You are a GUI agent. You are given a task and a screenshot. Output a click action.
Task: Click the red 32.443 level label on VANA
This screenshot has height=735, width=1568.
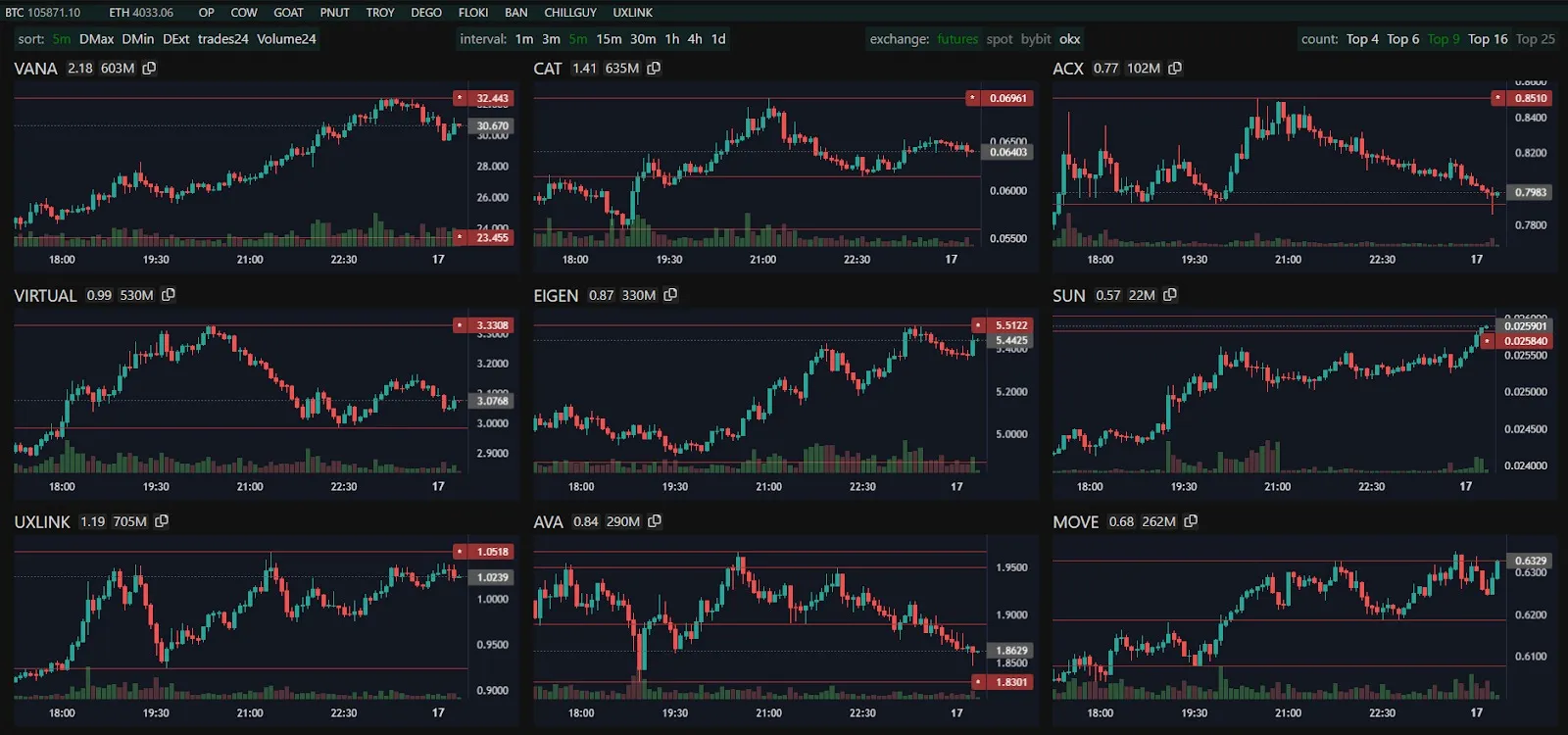click(x=491, y=99)
